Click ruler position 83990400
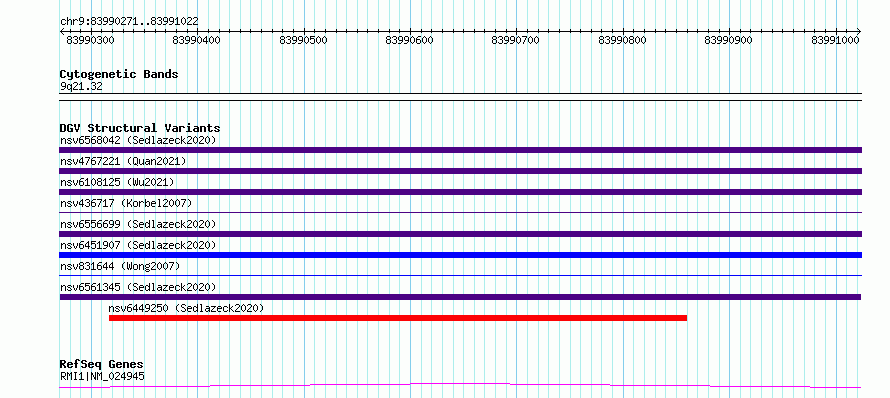Image resolution: width=890 pixels, height=398 pixels. tap(197, 40)
